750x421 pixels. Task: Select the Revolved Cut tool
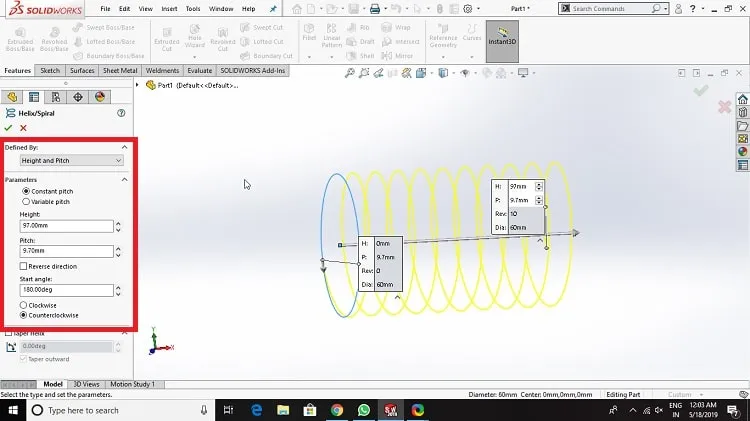pos(222,39)
